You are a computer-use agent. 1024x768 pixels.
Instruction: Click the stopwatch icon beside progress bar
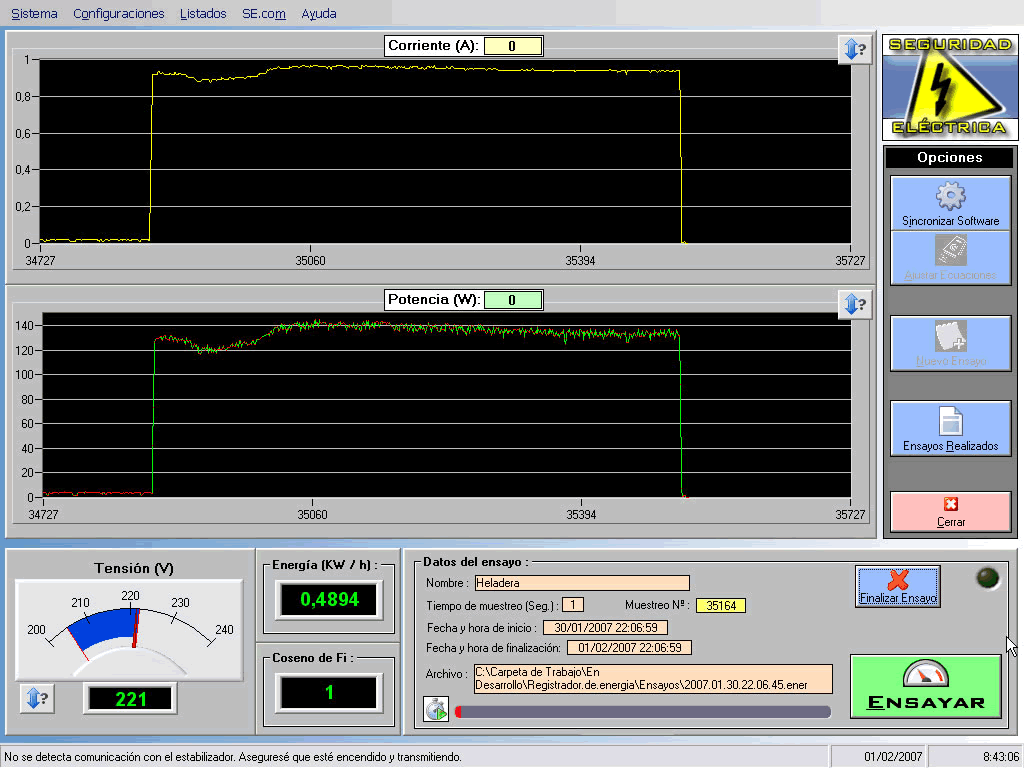436,710
